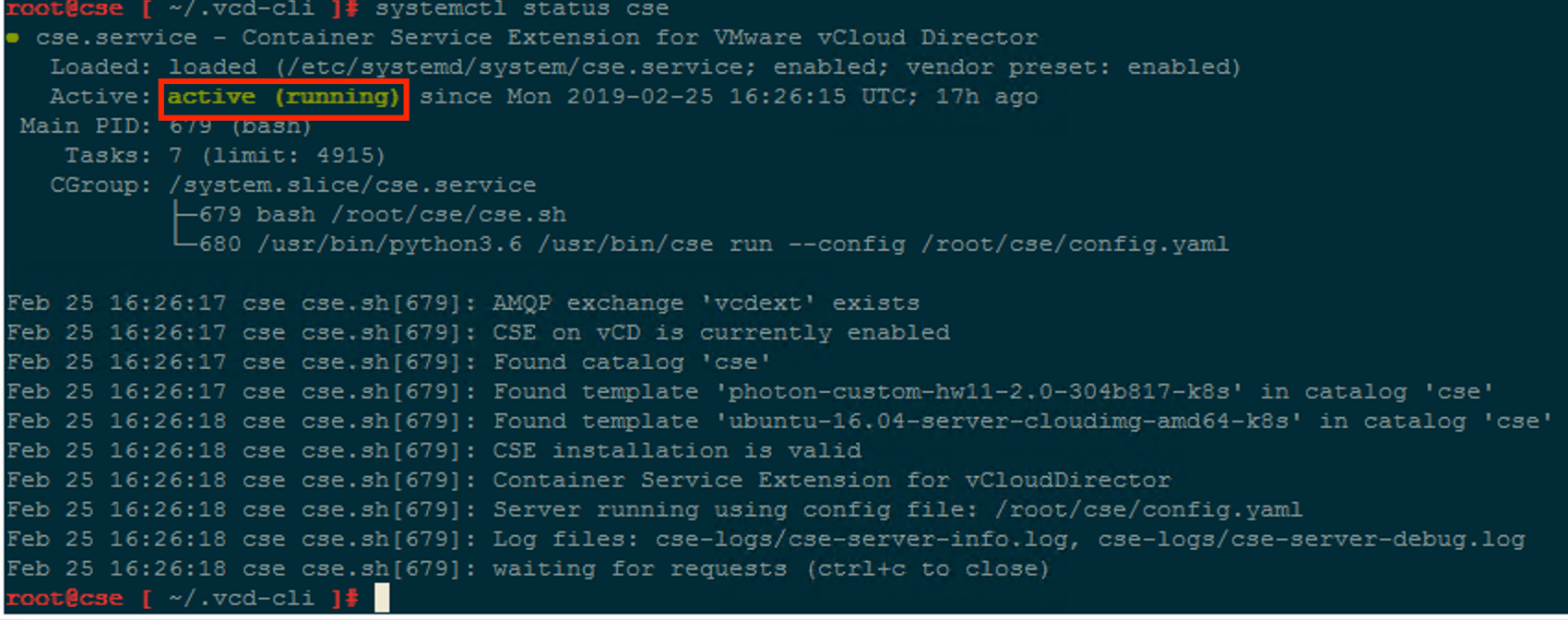1568x620 pixels.
Task: Click the "Found catalog 'cse'" log line
Action: pos(632,363)
